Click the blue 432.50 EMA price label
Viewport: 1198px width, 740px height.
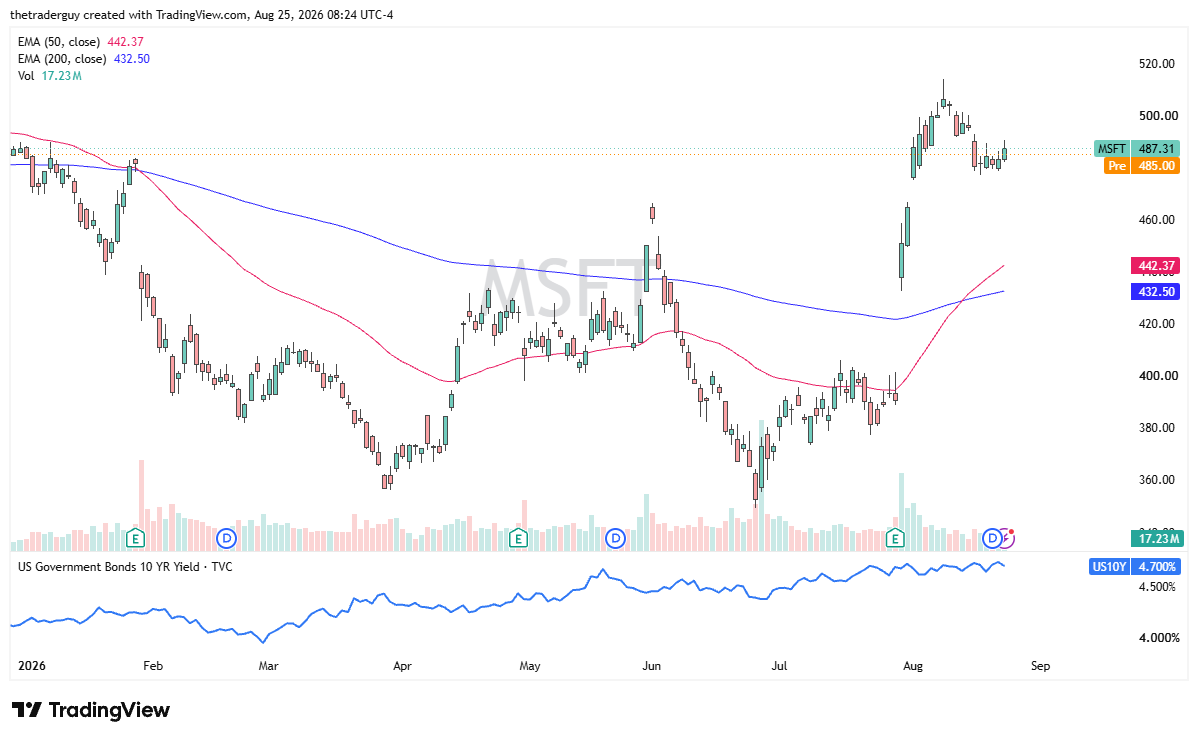pyautogui.click(x=1155, y=292)
